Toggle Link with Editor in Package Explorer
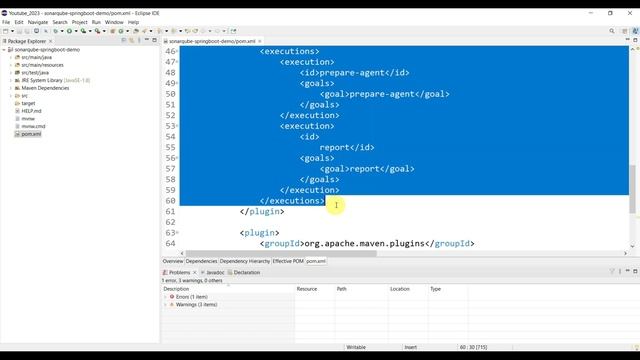The width and height of the screenshot is (640, 360). [131, 40]
